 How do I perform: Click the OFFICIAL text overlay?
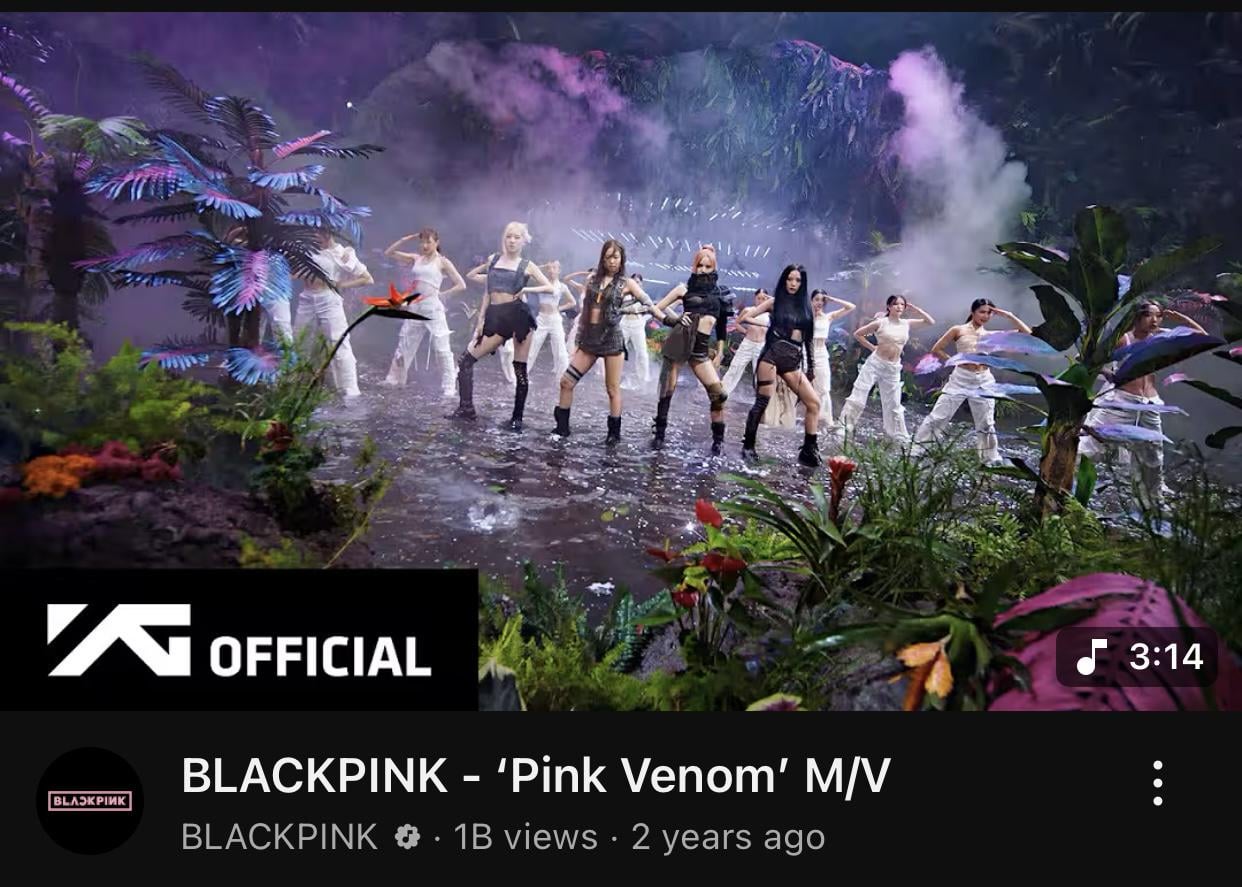320,656
